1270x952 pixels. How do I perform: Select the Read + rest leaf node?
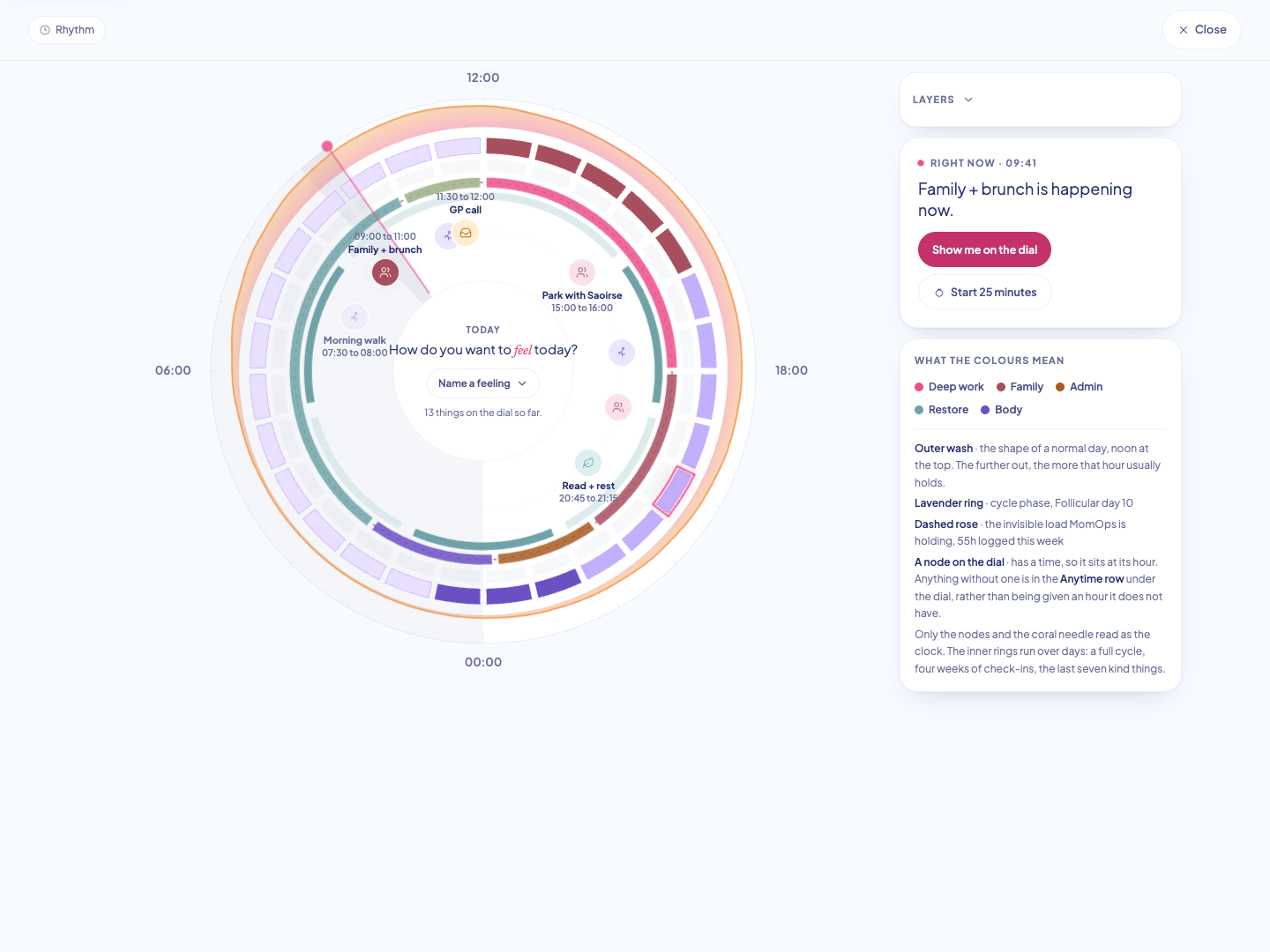coord(588,463)
